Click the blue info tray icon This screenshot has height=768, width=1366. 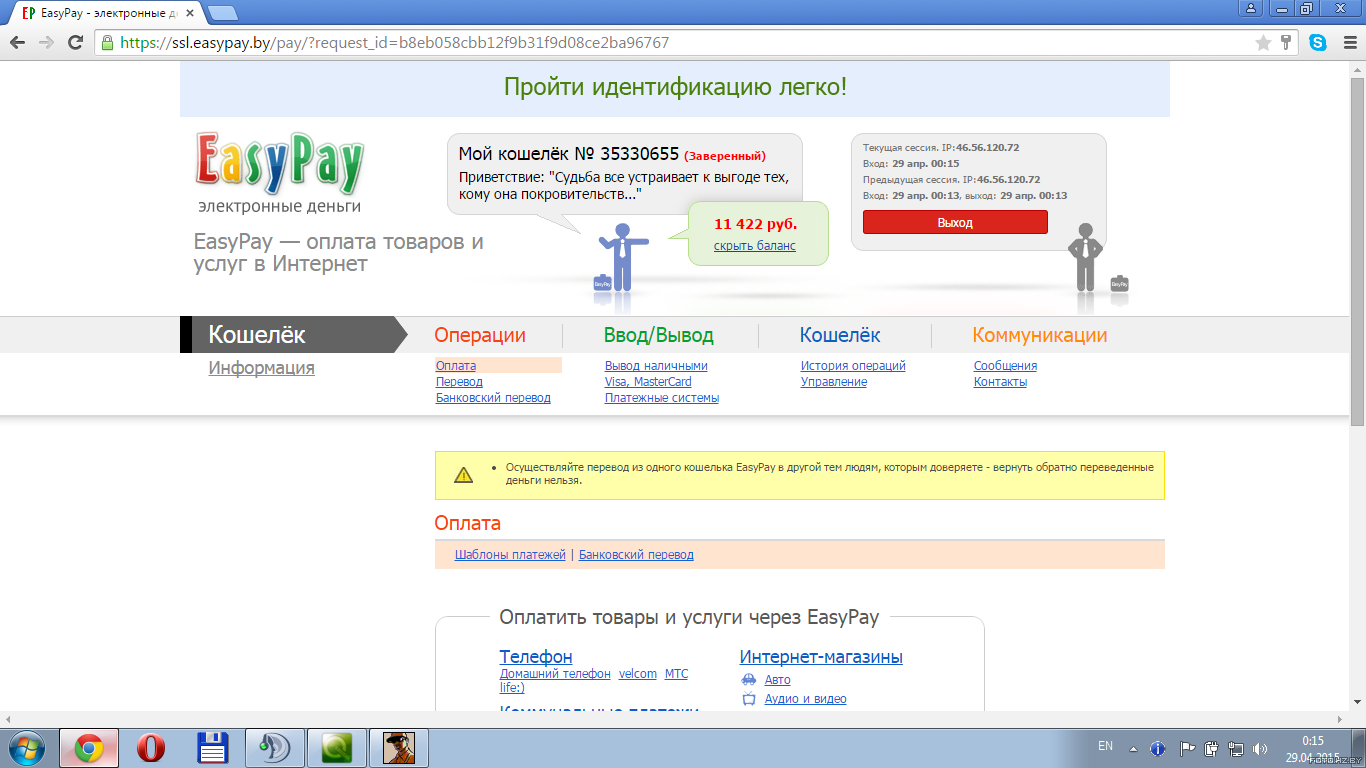click(1158, 748)
